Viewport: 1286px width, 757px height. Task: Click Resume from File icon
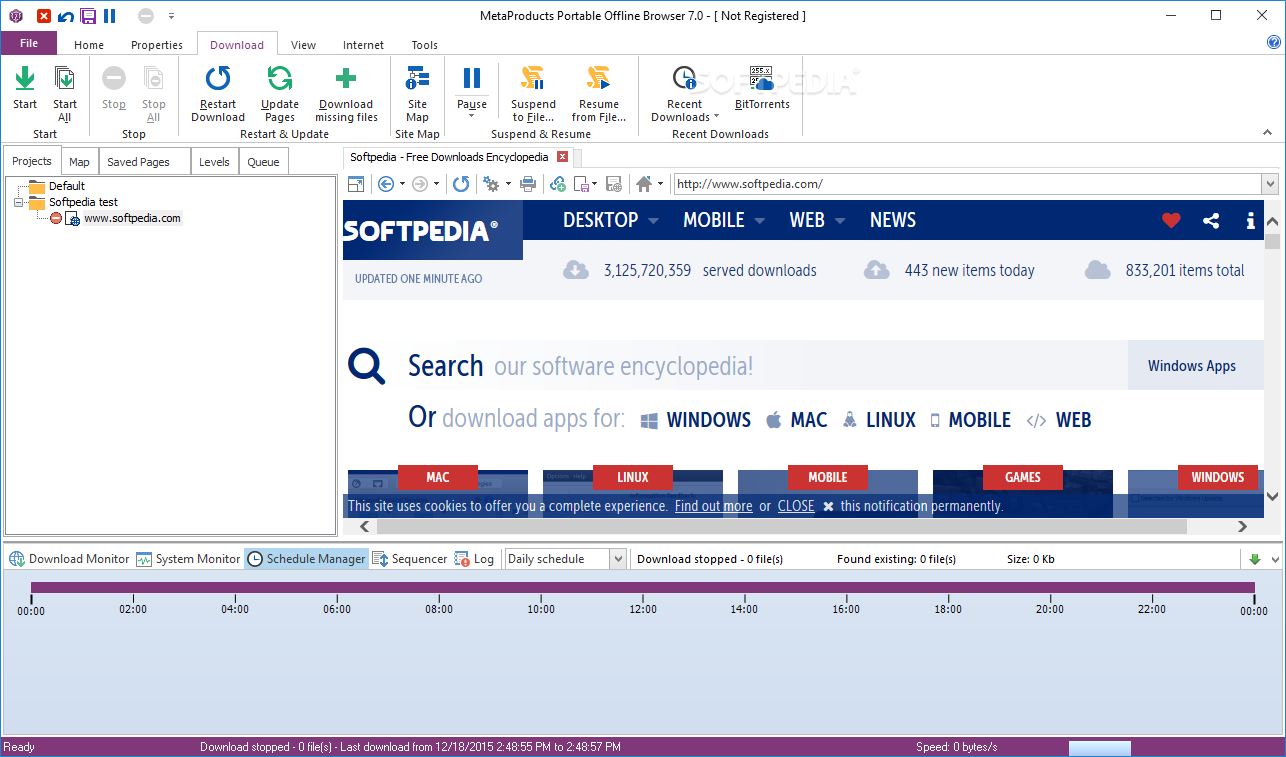click(x=598, y=79)
